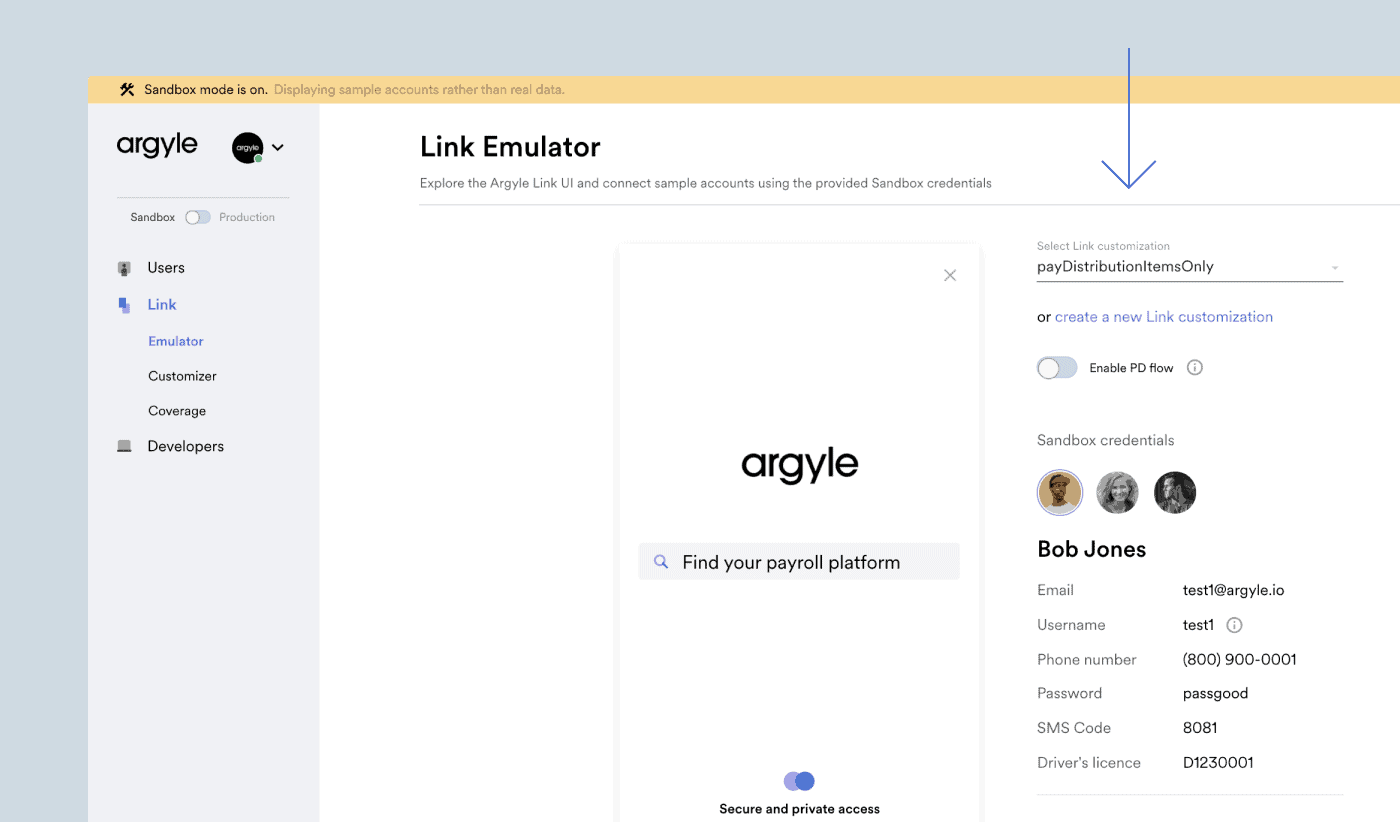Click the username value test1
This screenshot has width=1400, height=822.
pyautogui.click(x=1198, y=625)
